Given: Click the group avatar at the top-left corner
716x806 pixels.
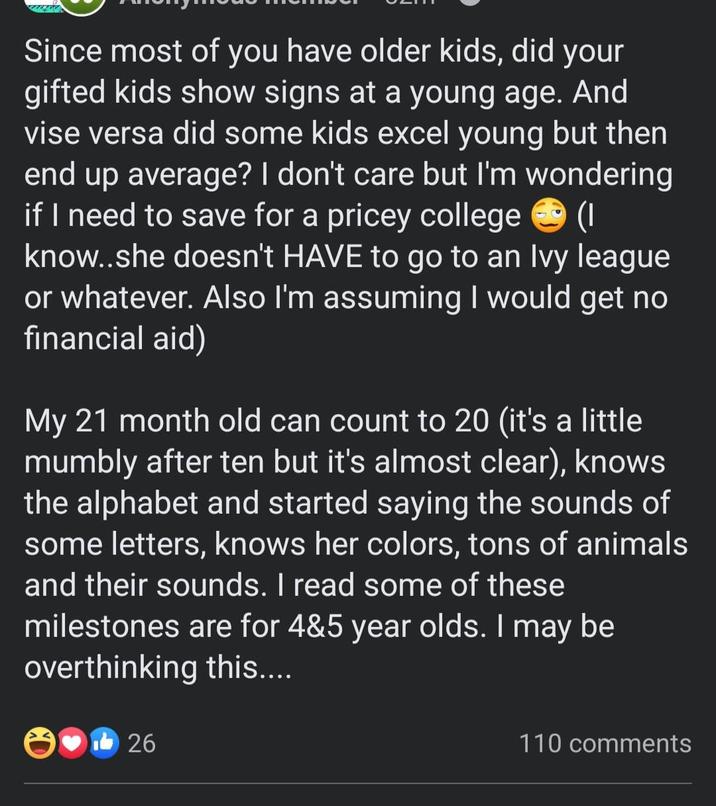Looking at the screenshot, I should click(x=40, y=4).
